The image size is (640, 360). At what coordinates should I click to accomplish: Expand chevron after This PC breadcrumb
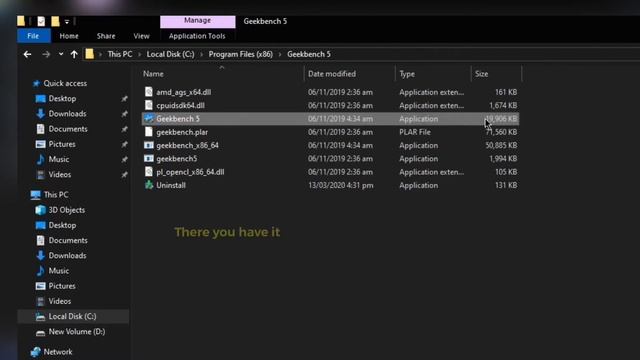[140, 54]
